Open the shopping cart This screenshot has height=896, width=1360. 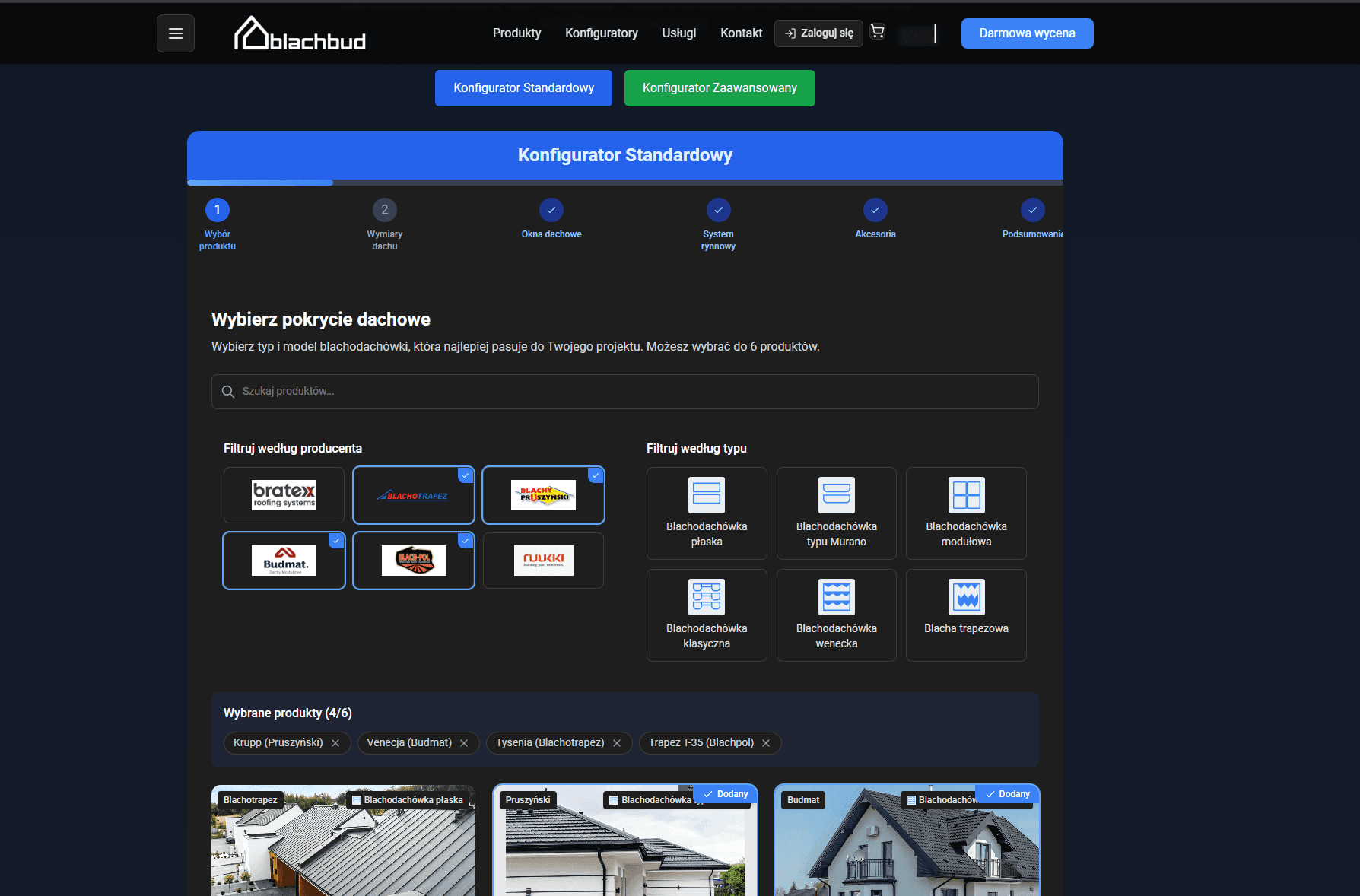(x=878, y=32)
